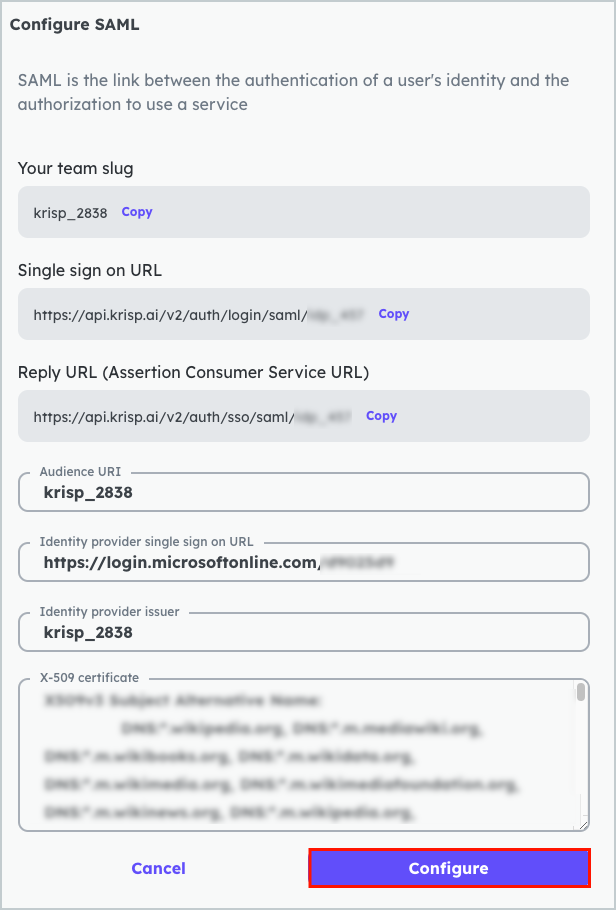Copy the Single sign on URL
The width and height of the screenshot is (616, 910).
[393, 314]
